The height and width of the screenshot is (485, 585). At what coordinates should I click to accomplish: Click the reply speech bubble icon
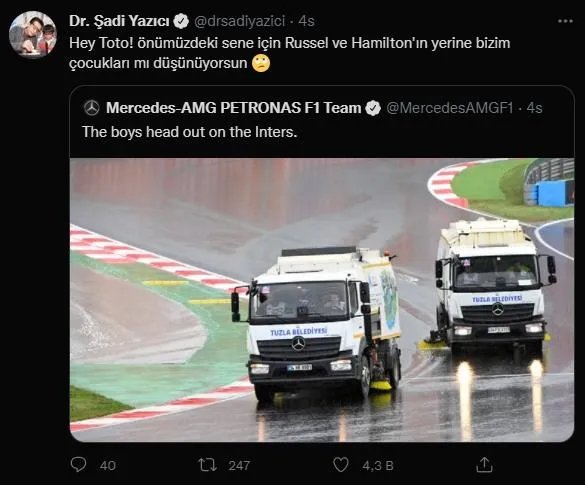(x=78, y=465)
